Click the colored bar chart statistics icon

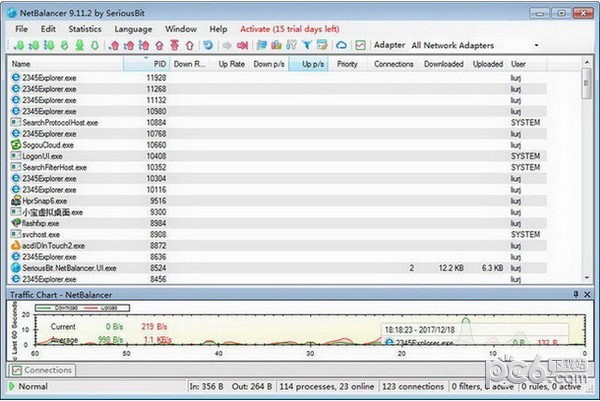[276, 46]
